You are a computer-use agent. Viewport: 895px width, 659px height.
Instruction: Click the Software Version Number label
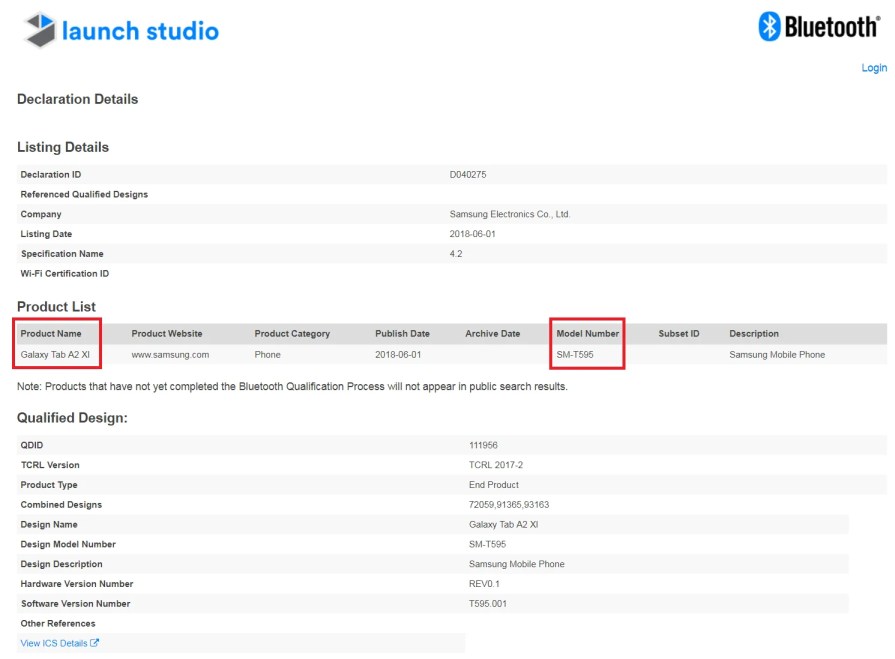click(x=75, y=604)
